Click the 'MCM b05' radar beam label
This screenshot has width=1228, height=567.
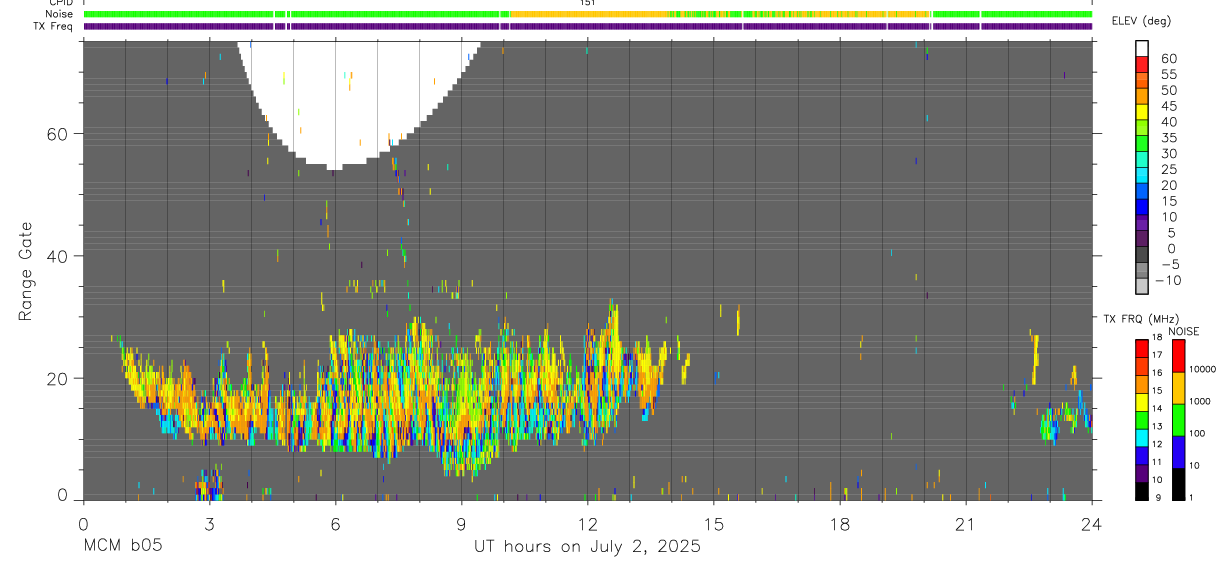pos(122,546)
